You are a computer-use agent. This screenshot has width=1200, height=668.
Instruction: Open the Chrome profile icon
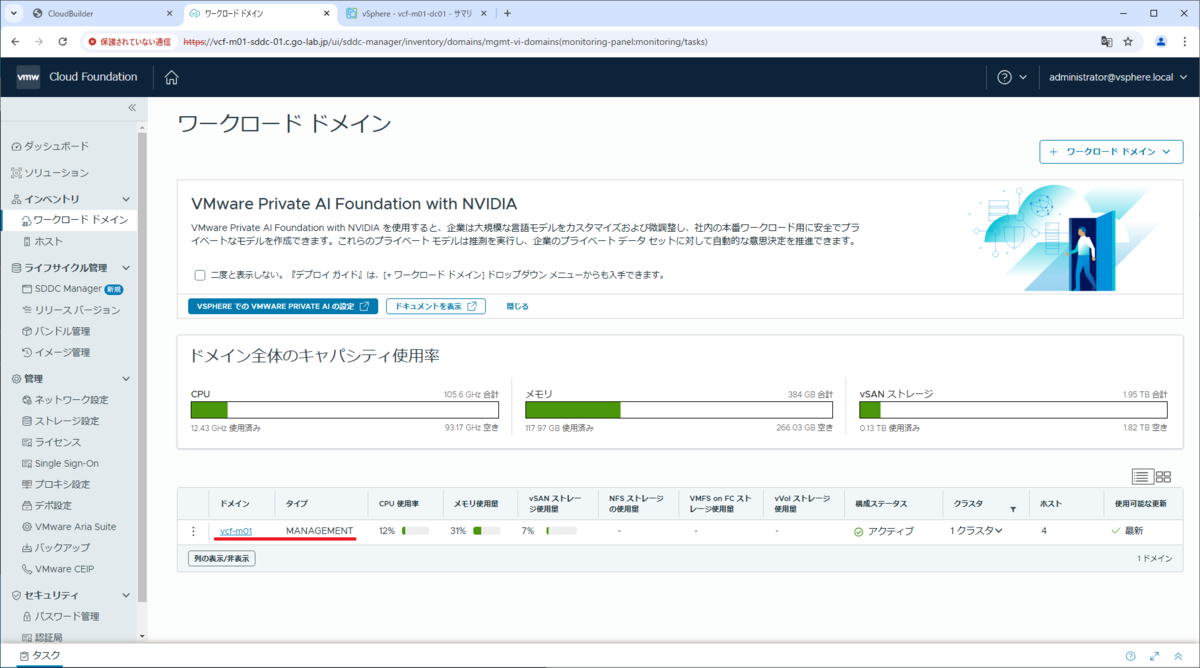point(1161,42)
